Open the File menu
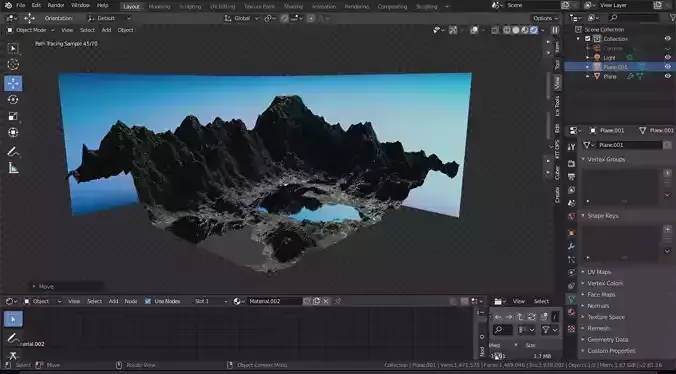Screen dimensions: 676x374 click(20, 6)
